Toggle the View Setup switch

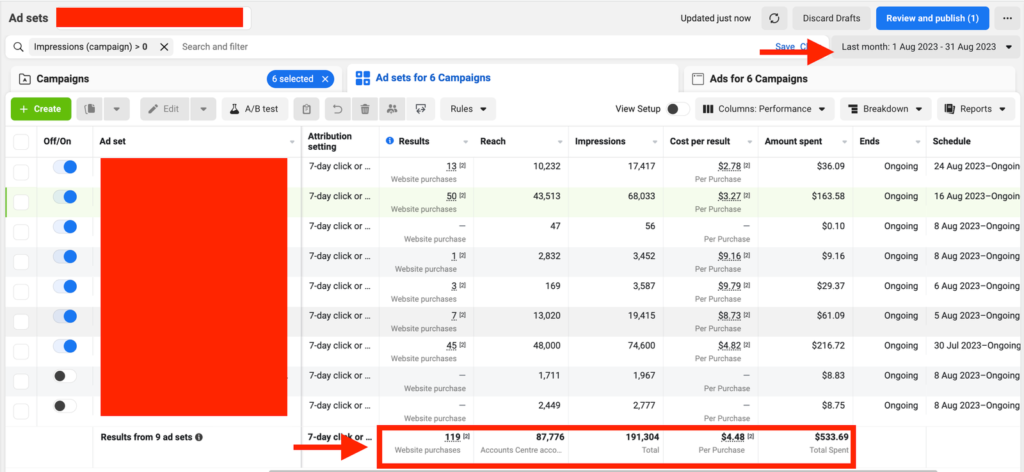click(x=677, y=109)
